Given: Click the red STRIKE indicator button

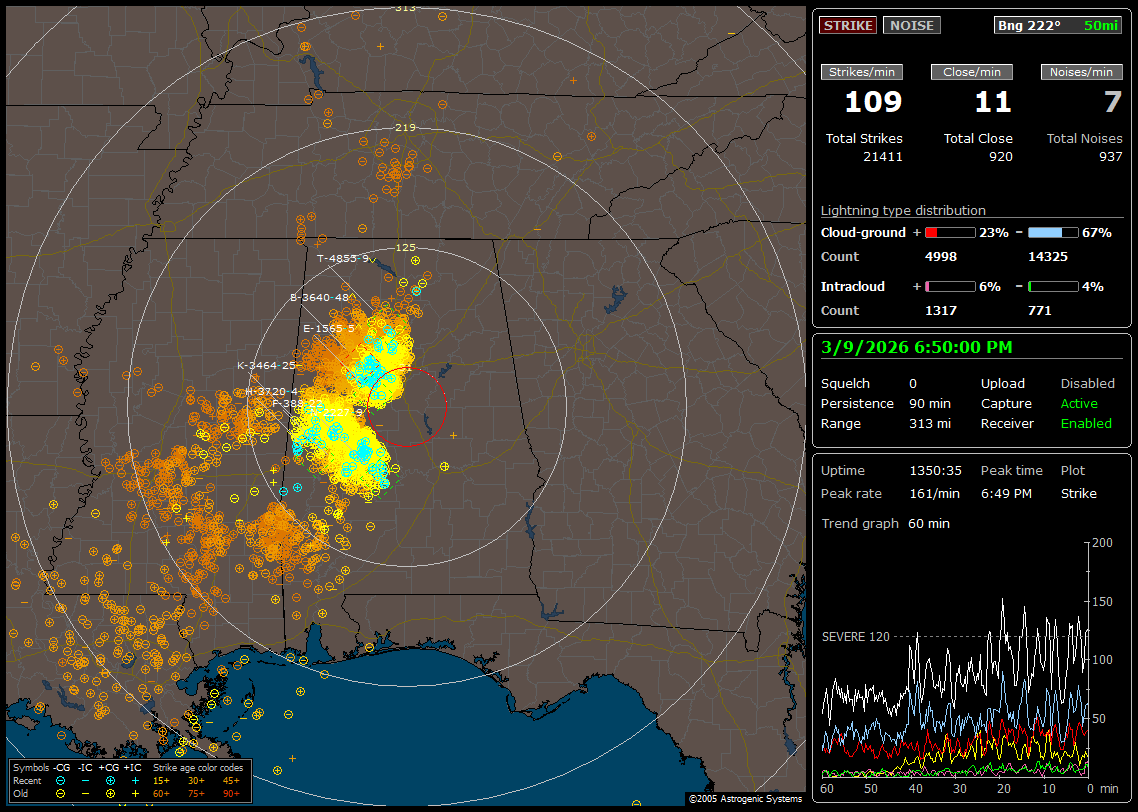Looking at the screenshot, I should (848, 25).
